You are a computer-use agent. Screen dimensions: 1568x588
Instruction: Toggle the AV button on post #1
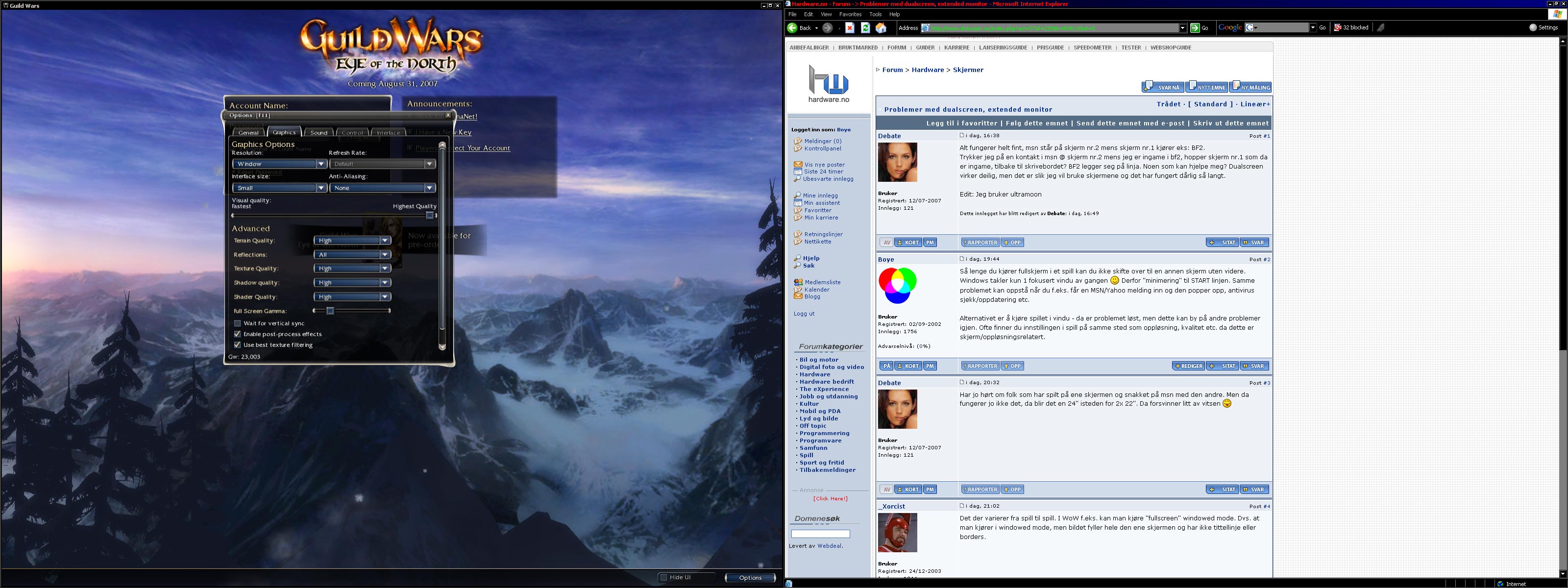tap(886, 243)
